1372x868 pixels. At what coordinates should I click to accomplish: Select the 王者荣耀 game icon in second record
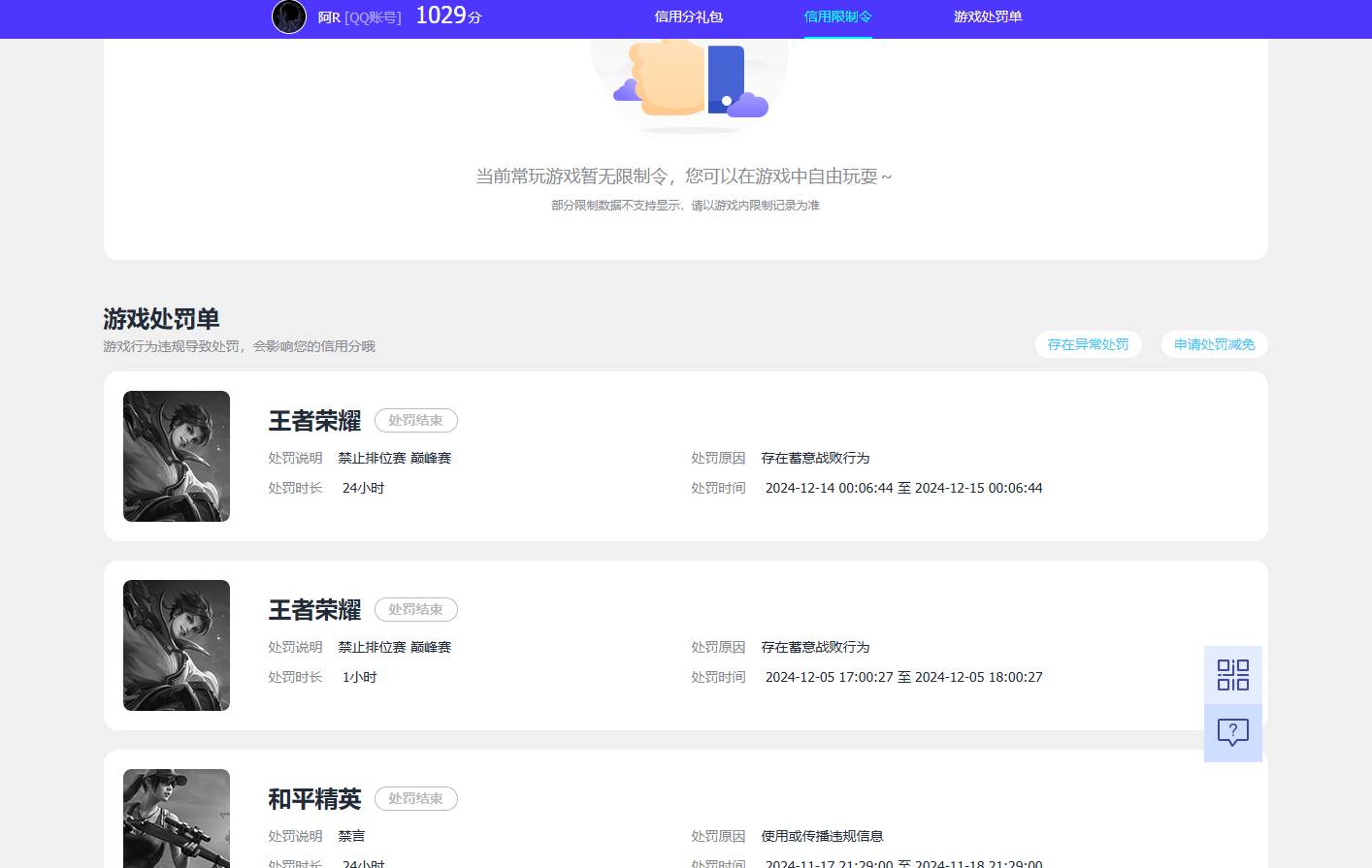(176, 645)
